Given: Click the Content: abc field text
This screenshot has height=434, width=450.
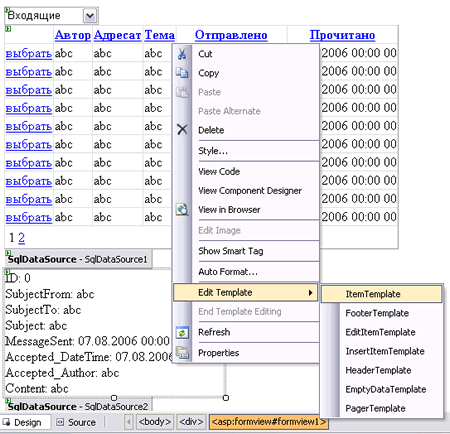Looking at the screenshot, I should (37, 388).
